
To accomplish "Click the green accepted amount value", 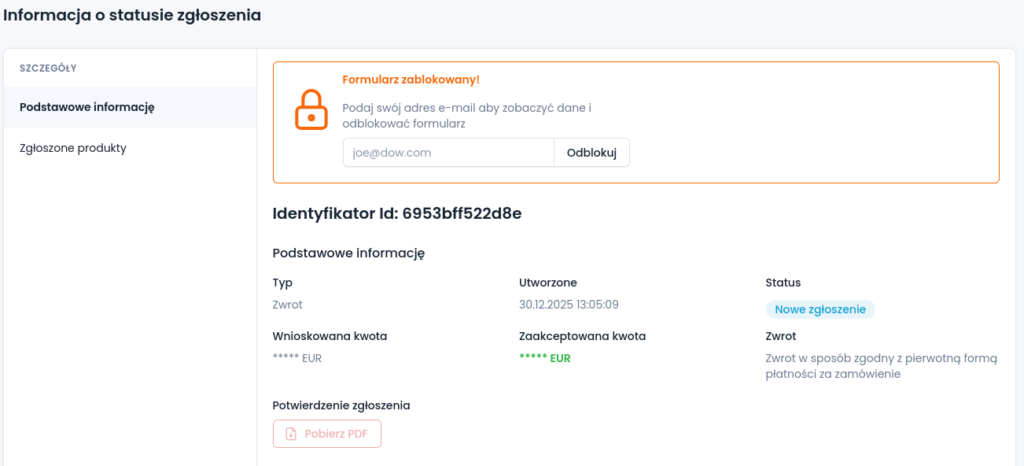I will (545, 358).
